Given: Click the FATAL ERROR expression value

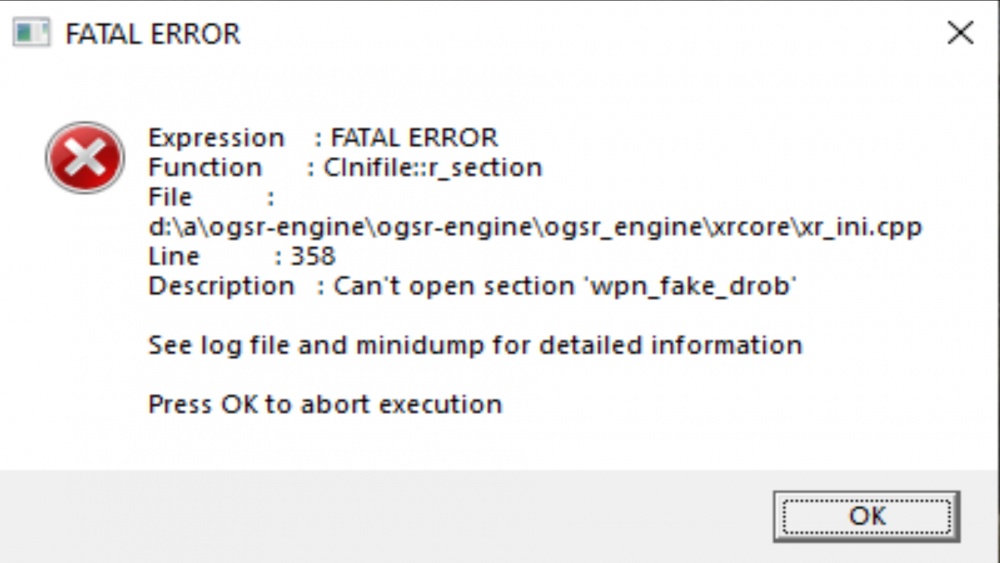Looking at the screenshot, I should point(414,138).
